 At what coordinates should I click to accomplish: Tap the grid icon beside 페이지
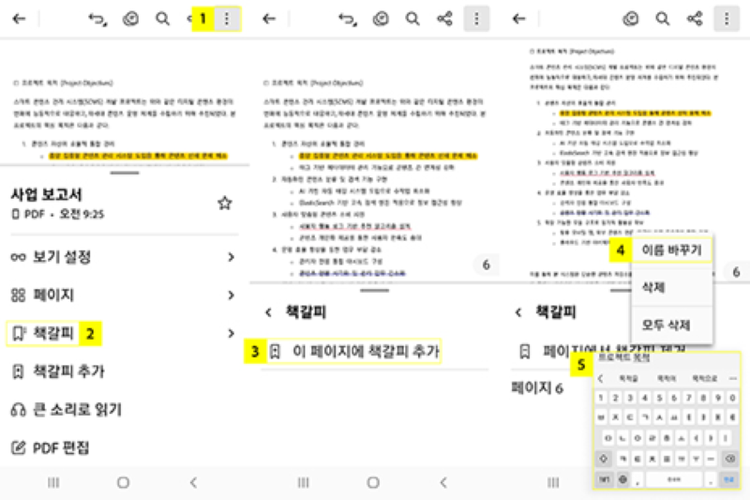point(18,295)
